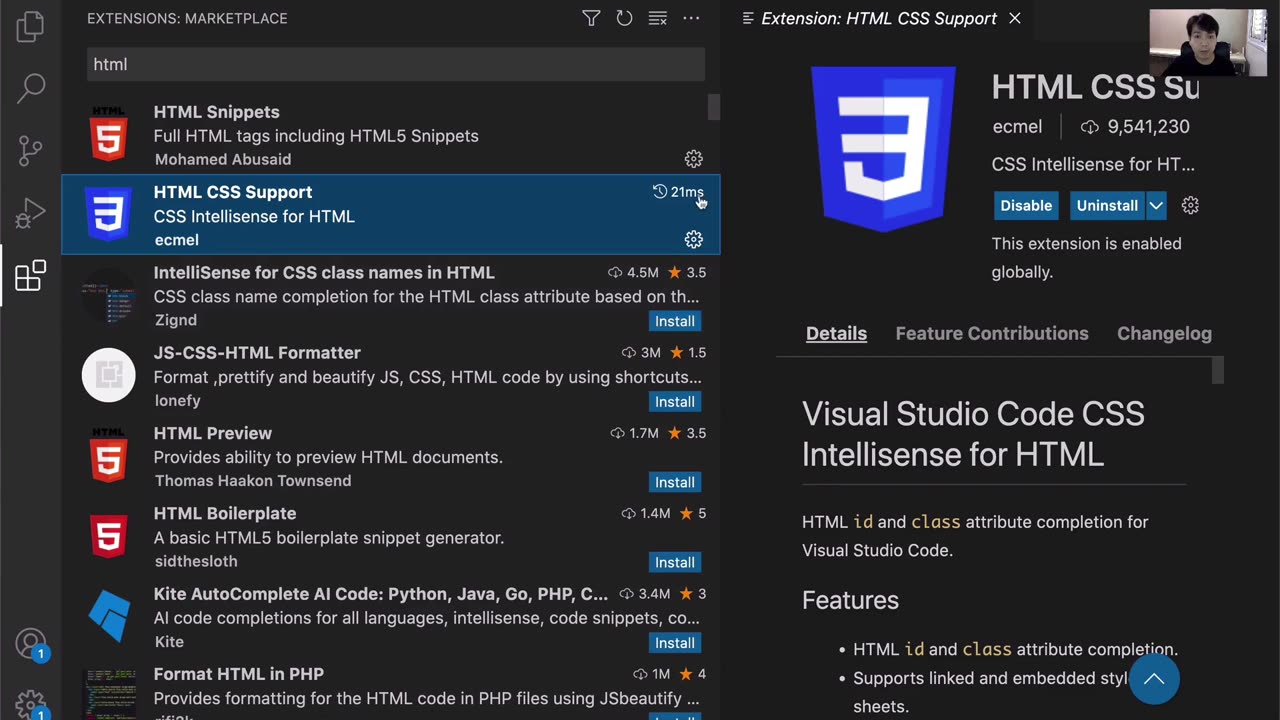This screenshot has width=1280, height=720.
Task: Open HTML CSS Support row manage gear
Action: click(x=693, y=239)
